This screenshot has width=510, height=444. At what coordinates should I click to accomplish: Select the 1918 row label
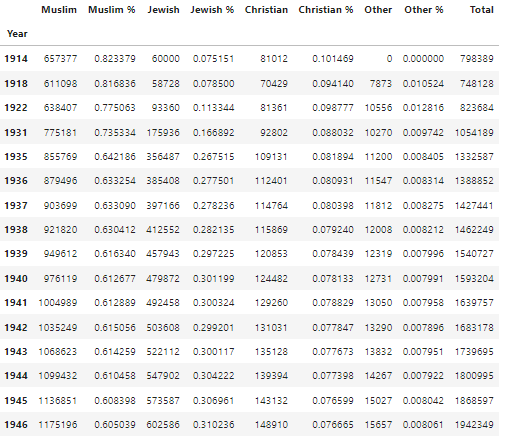pos(16,83)
